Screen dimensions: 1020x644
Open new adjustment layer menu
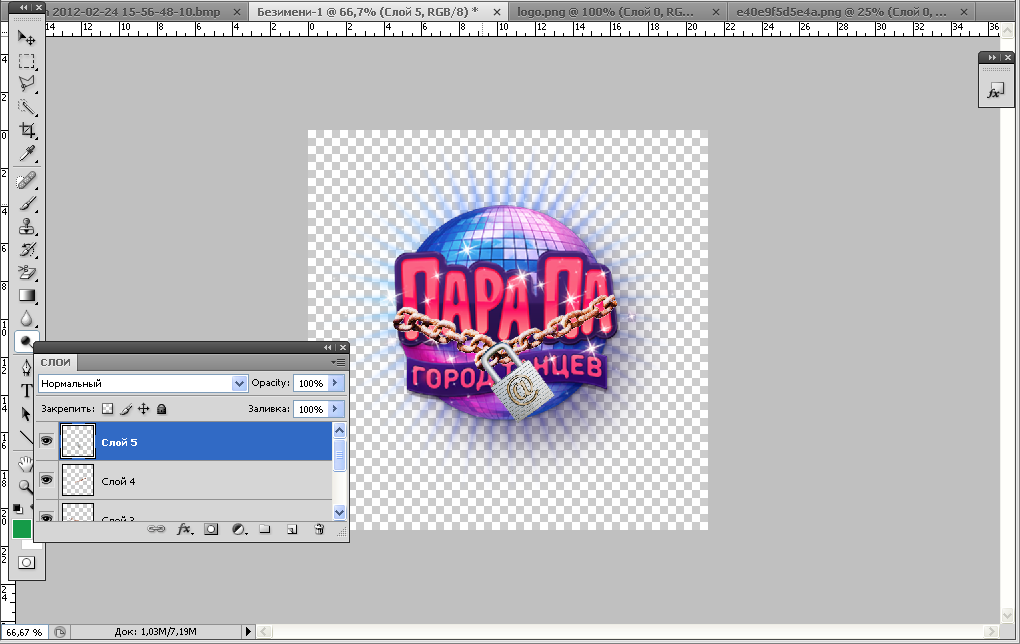(239, 530)
